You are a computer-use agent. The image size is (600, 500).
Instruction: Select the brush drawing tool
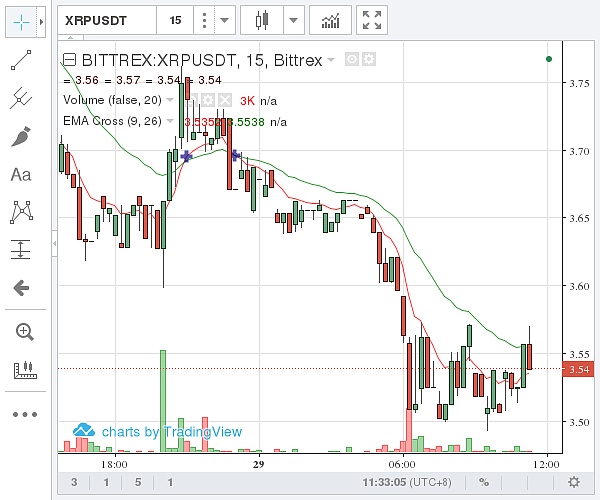21,137
